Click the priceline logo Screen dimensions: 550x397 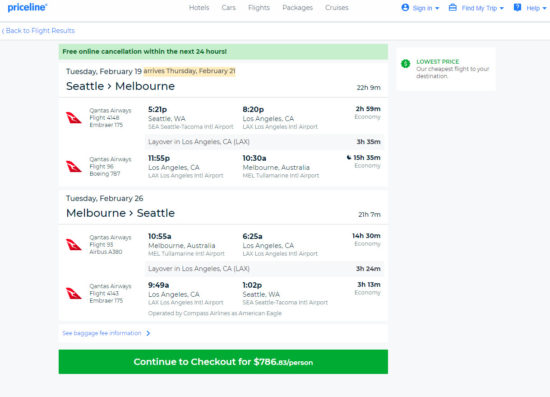pyautogui.click(x=27, y=7)
